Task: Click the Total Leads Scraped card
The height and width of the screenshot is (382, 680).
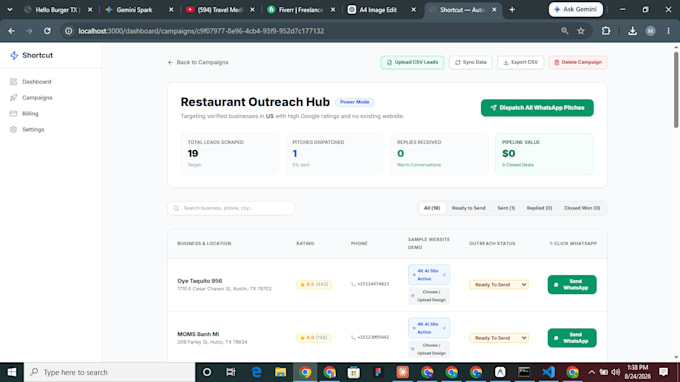Action: pyautogui.click(x=230, y=153)
